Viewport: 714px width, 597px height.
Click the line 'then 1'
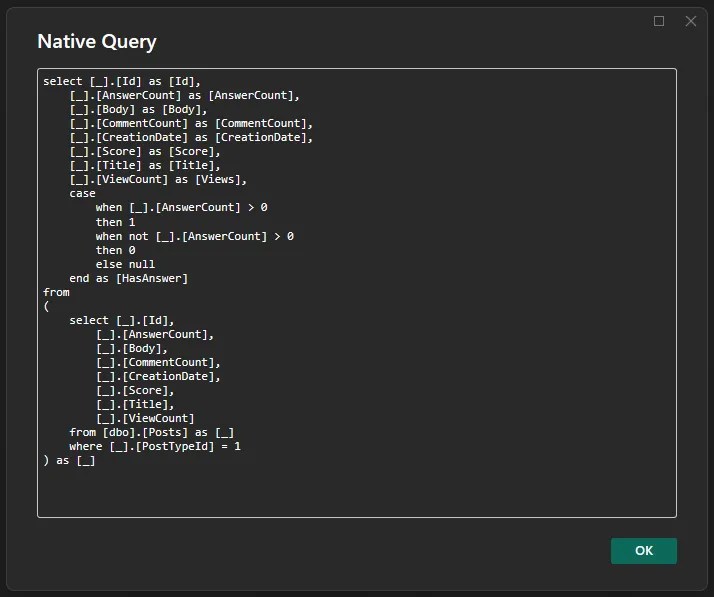tap(115, 222)
